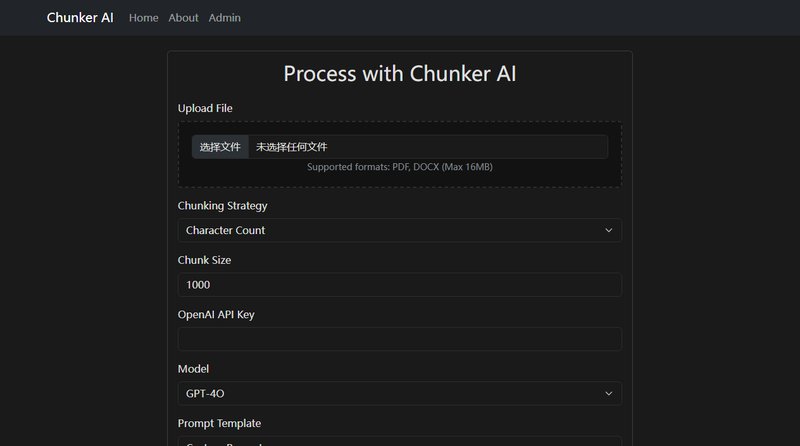Click the OpenAI API Key label

pos(216,314)
